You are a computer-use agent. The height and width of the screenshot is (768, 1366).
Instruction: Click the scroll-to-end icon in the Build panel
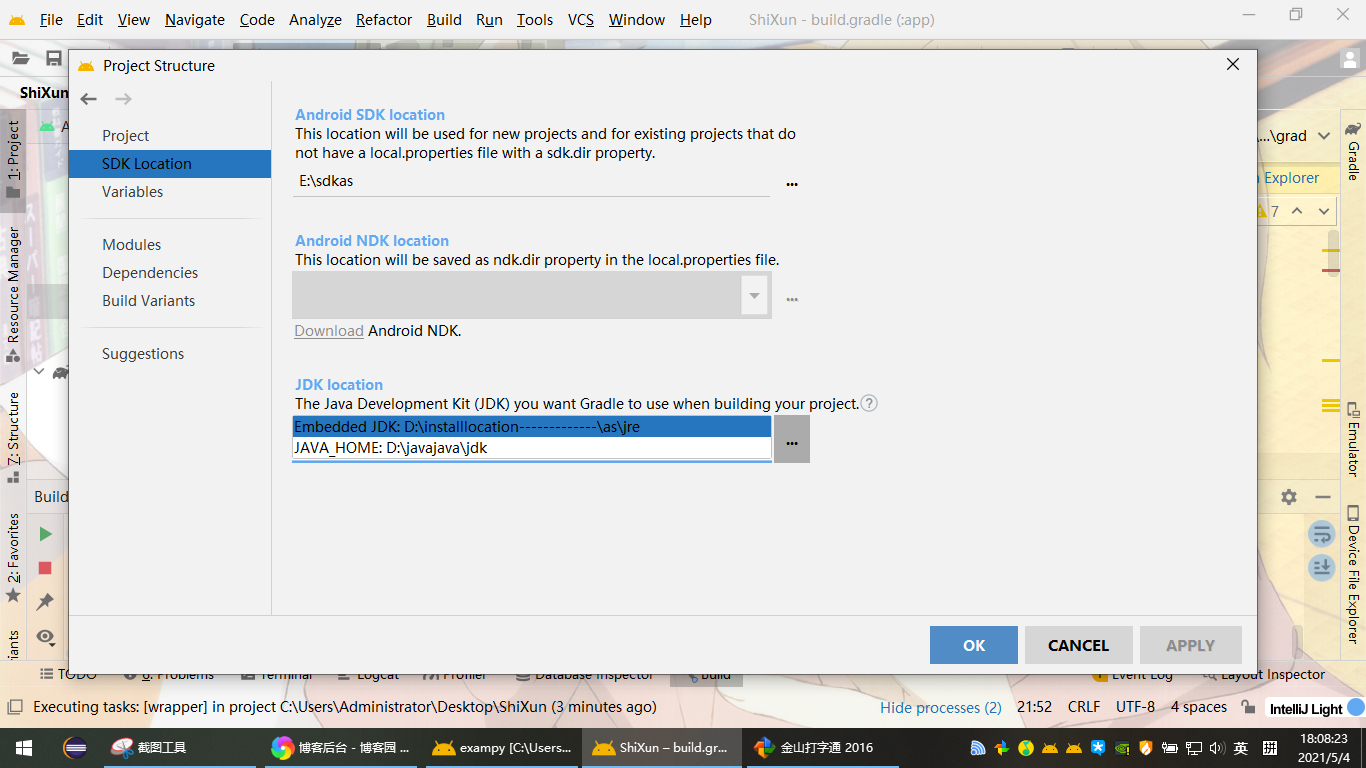[x=1322, y=568]
